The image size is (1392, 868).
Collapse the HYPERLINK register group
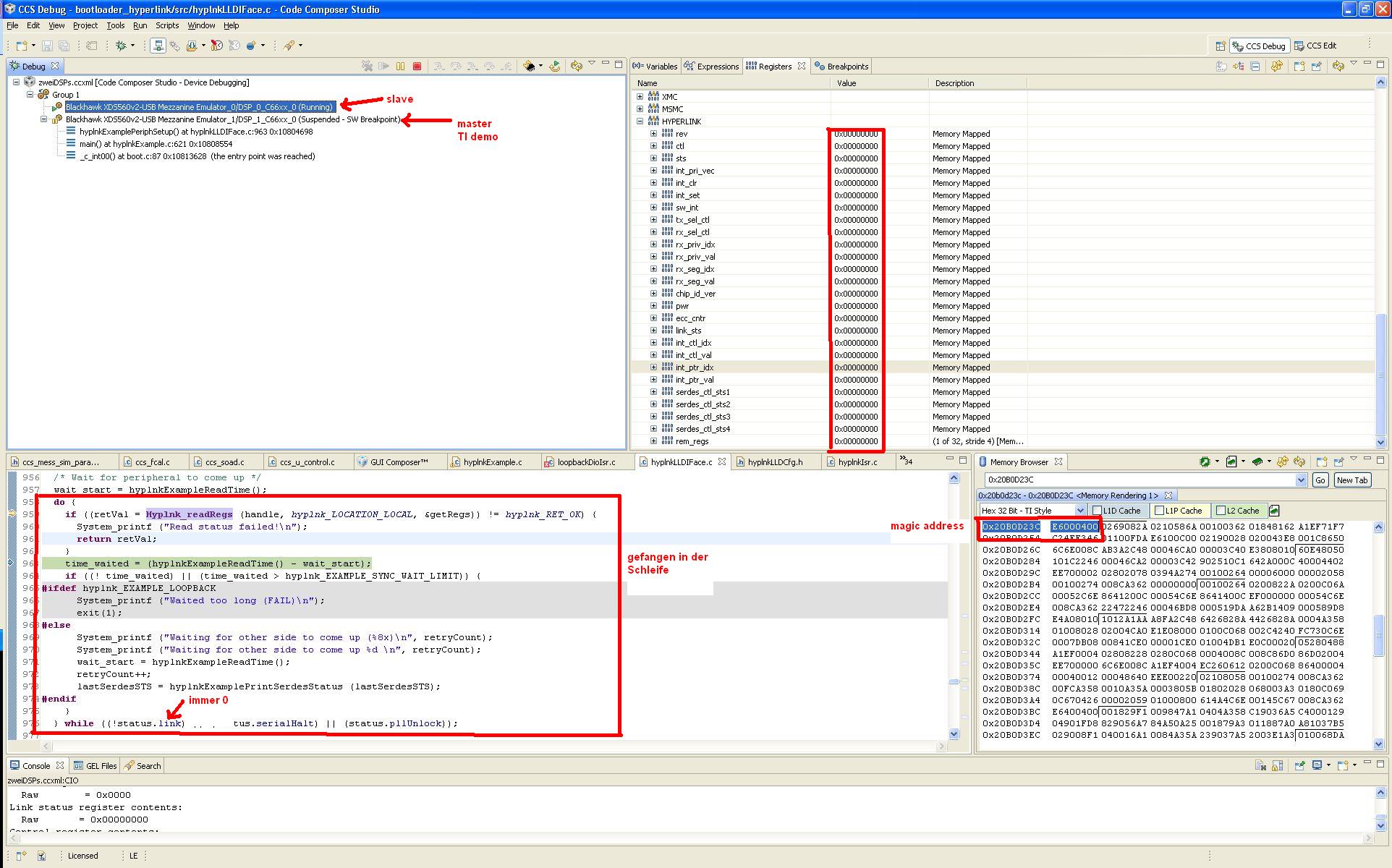640,122
